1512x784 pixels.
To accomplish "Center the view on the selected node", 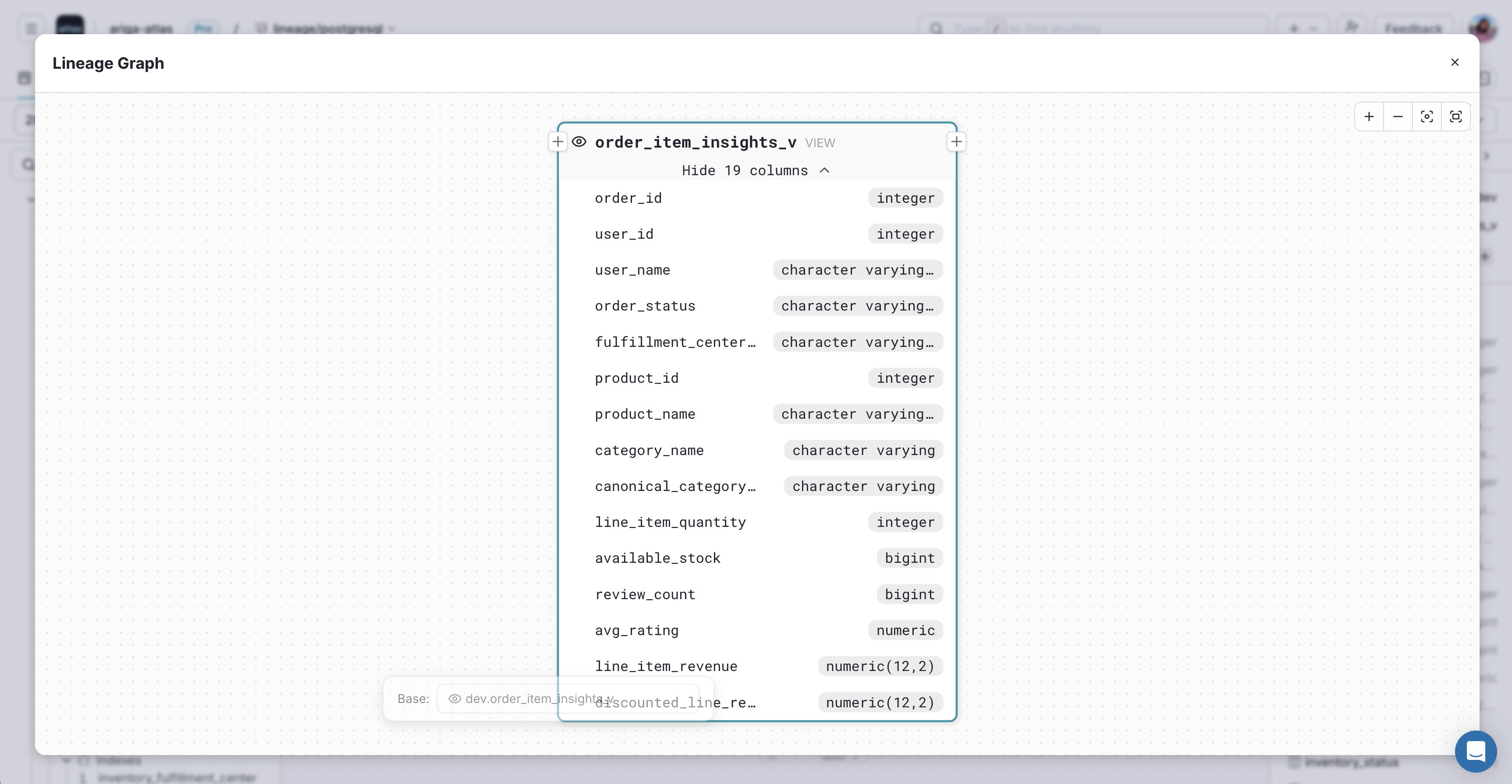I will [1427, 116].
